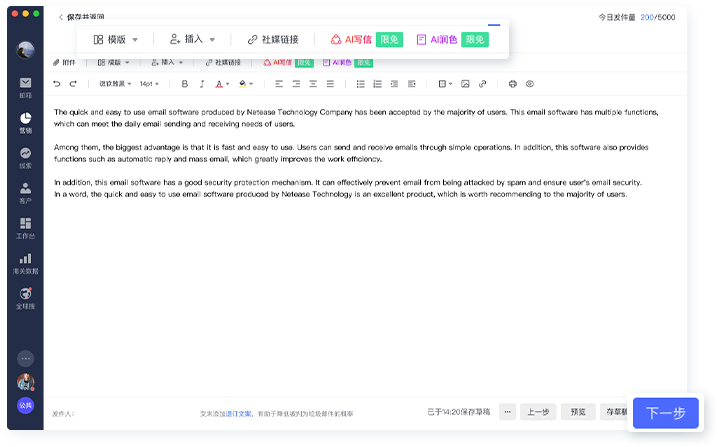Click the undo arrow in editor toolbar
The height and width of the screenshot is (447, 718).
click(57, 84)
